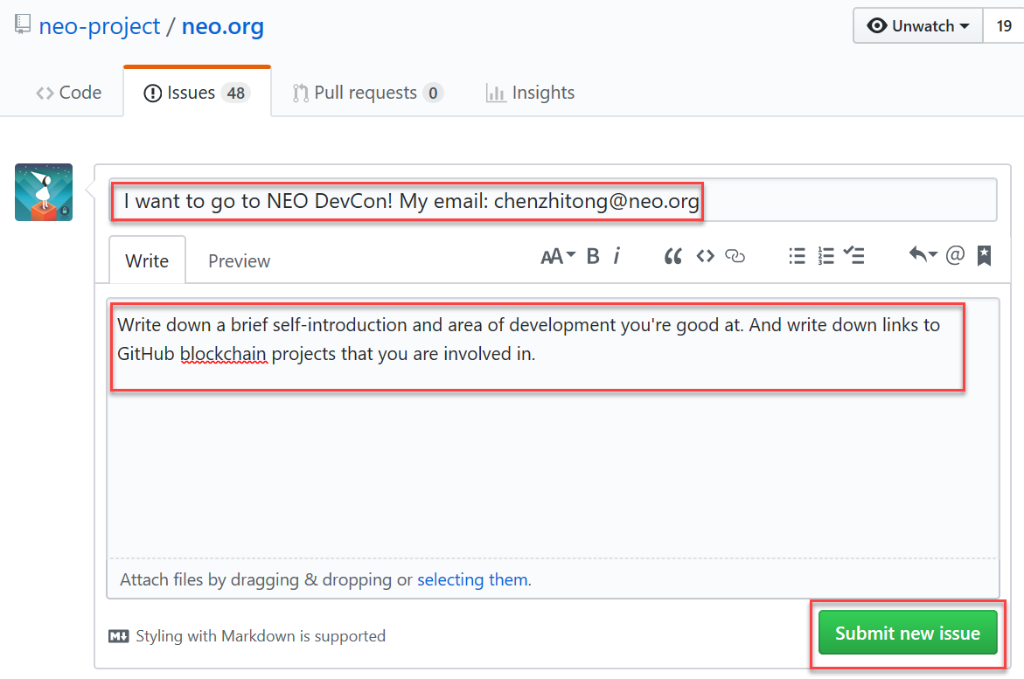This screenshot has width=1024, height=679.
Task: Switch to the Preview tab
Action: coord(239,261)
